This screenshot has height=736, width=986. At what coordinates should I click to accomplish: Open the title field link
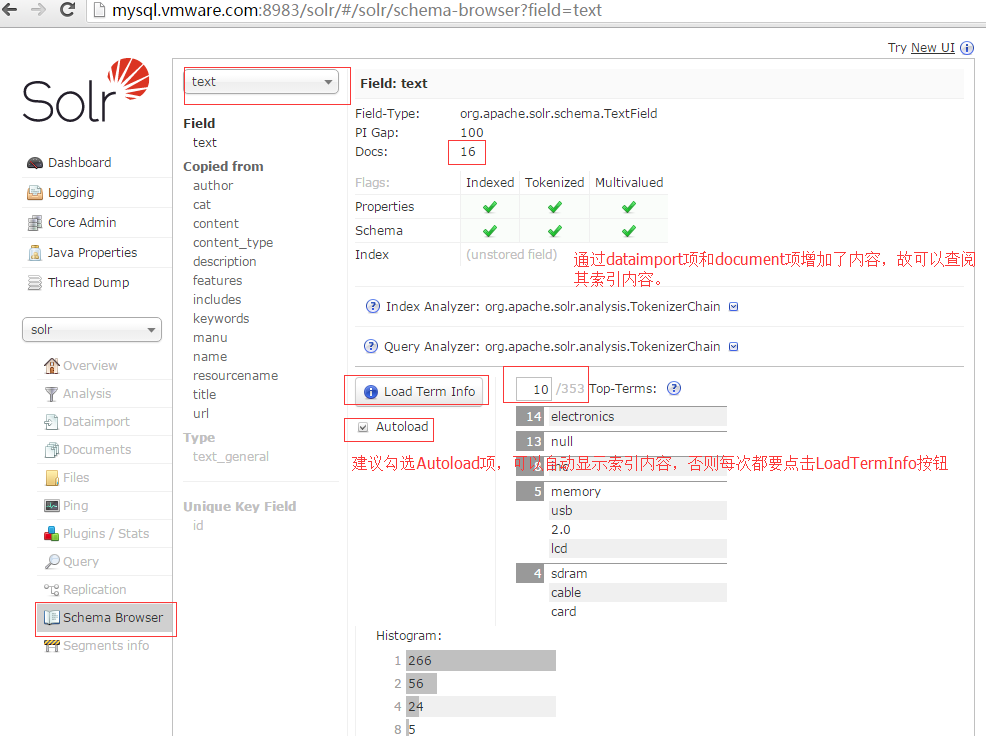click(x=204, y=394)
